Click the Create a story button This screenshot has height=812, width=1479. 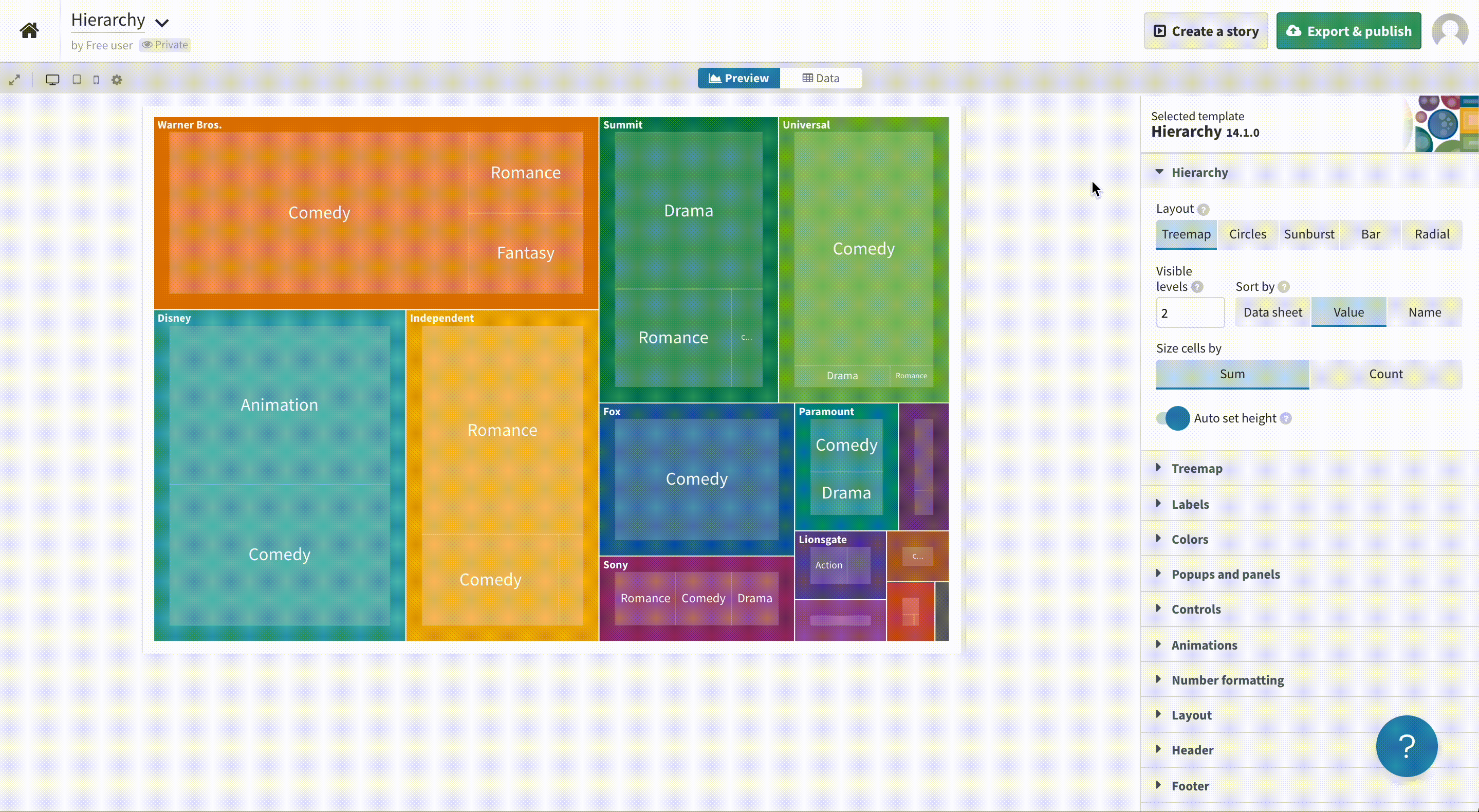click(x=1206, y=31)
